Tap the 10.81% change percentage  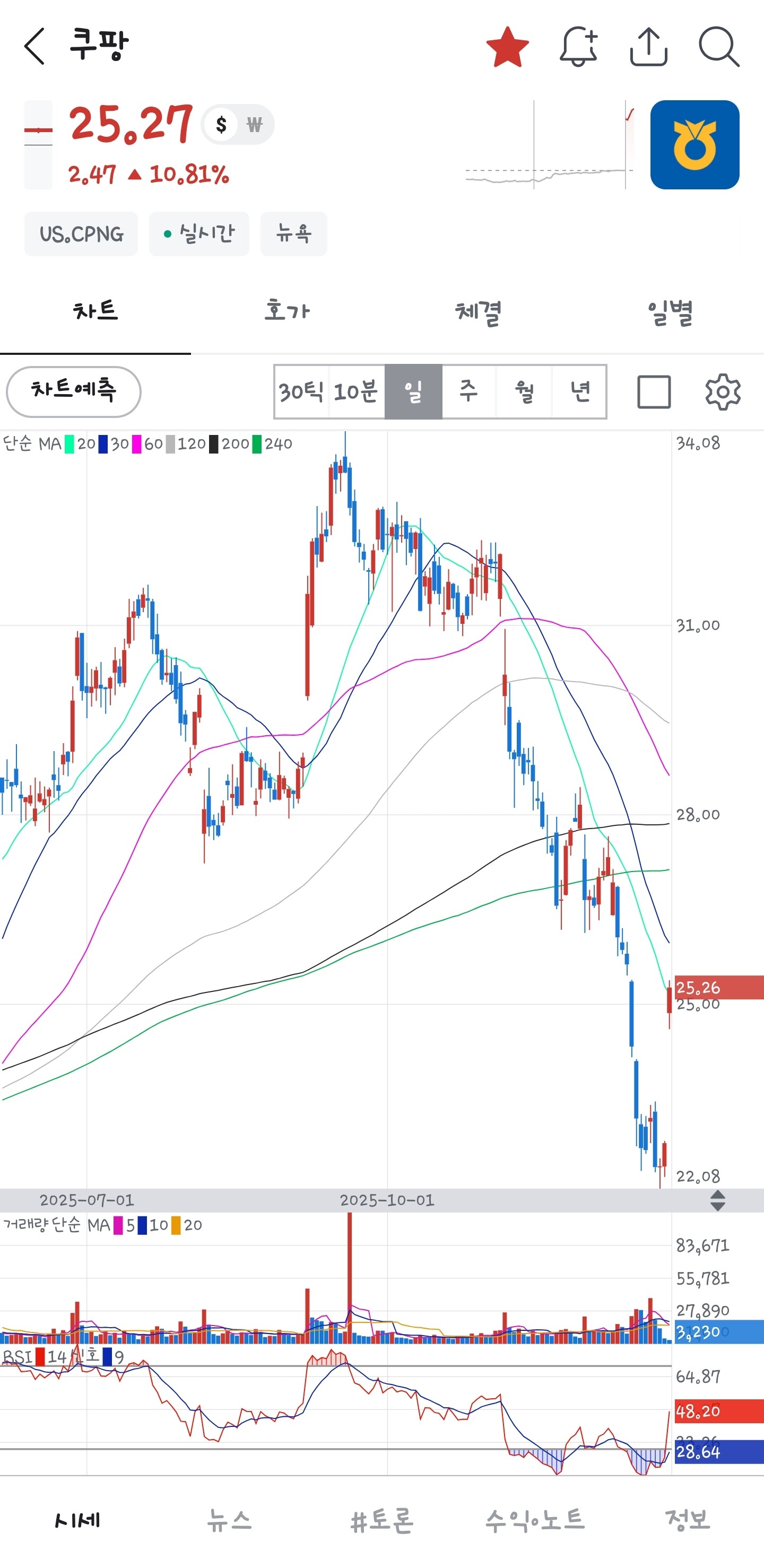[189, 175]
